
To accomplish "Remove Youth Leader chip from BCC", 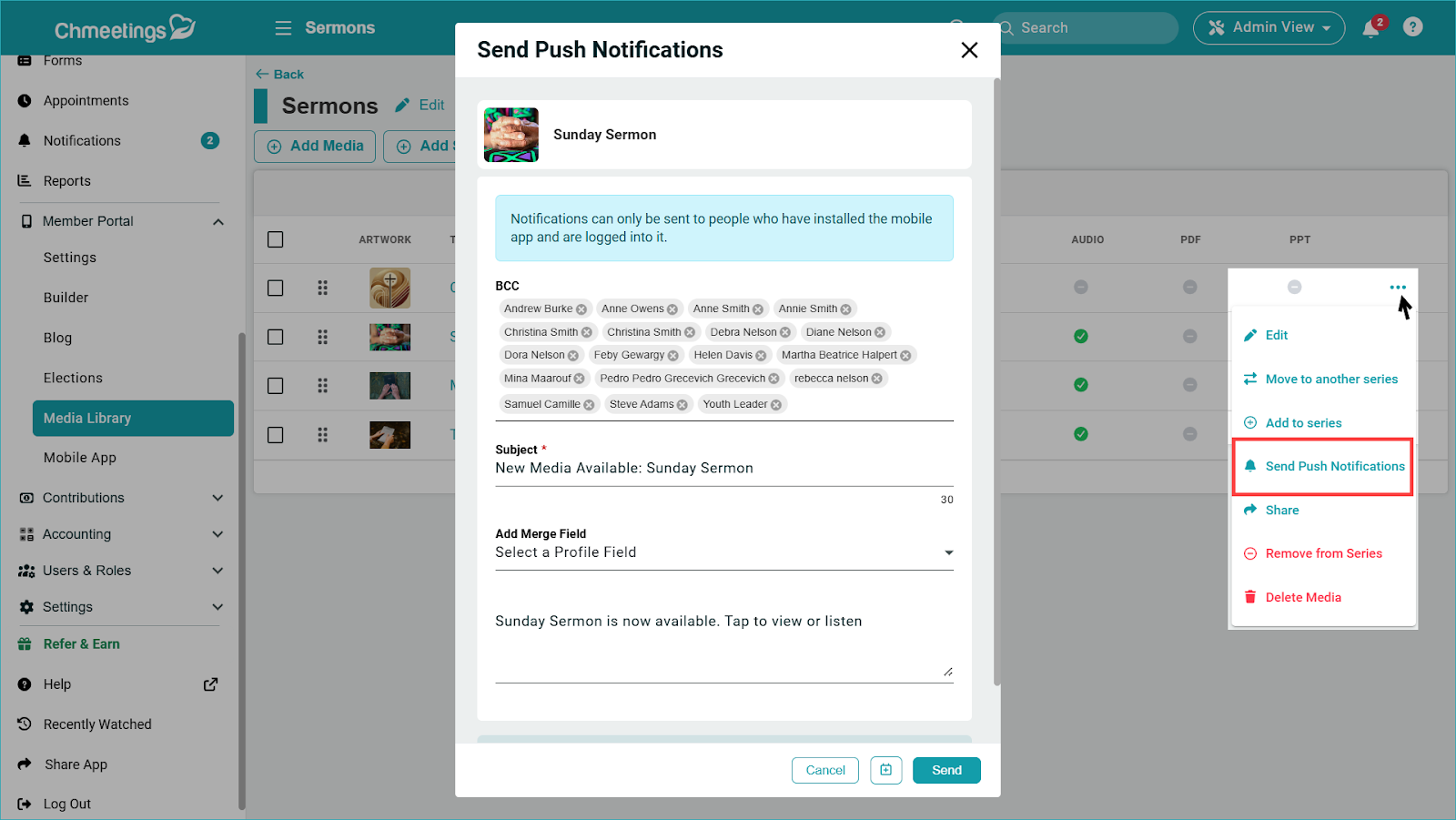I will tap(776, 405).
